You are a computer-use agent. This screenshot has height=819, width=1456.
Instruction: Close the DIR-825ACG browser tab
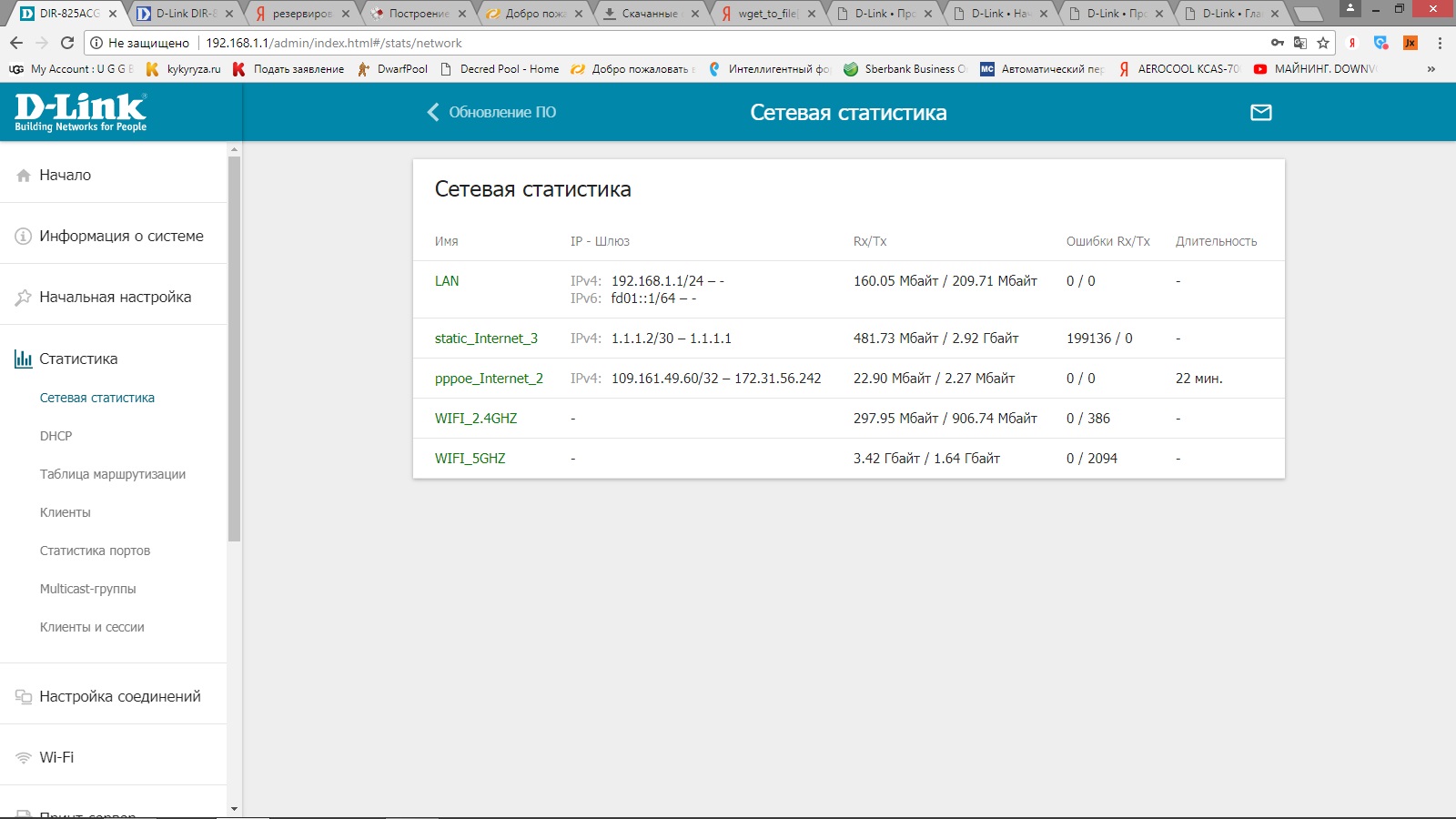(x=113, y=14)
